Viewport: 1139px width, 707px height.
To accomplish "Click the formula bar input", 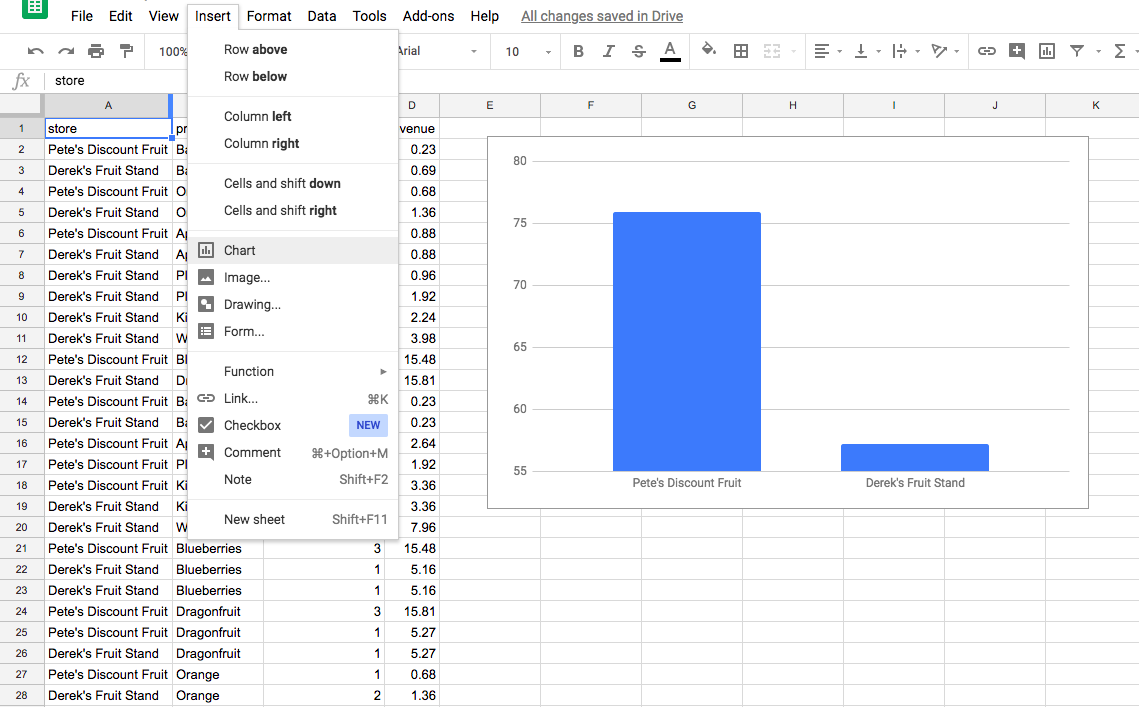I will [592, 81].
